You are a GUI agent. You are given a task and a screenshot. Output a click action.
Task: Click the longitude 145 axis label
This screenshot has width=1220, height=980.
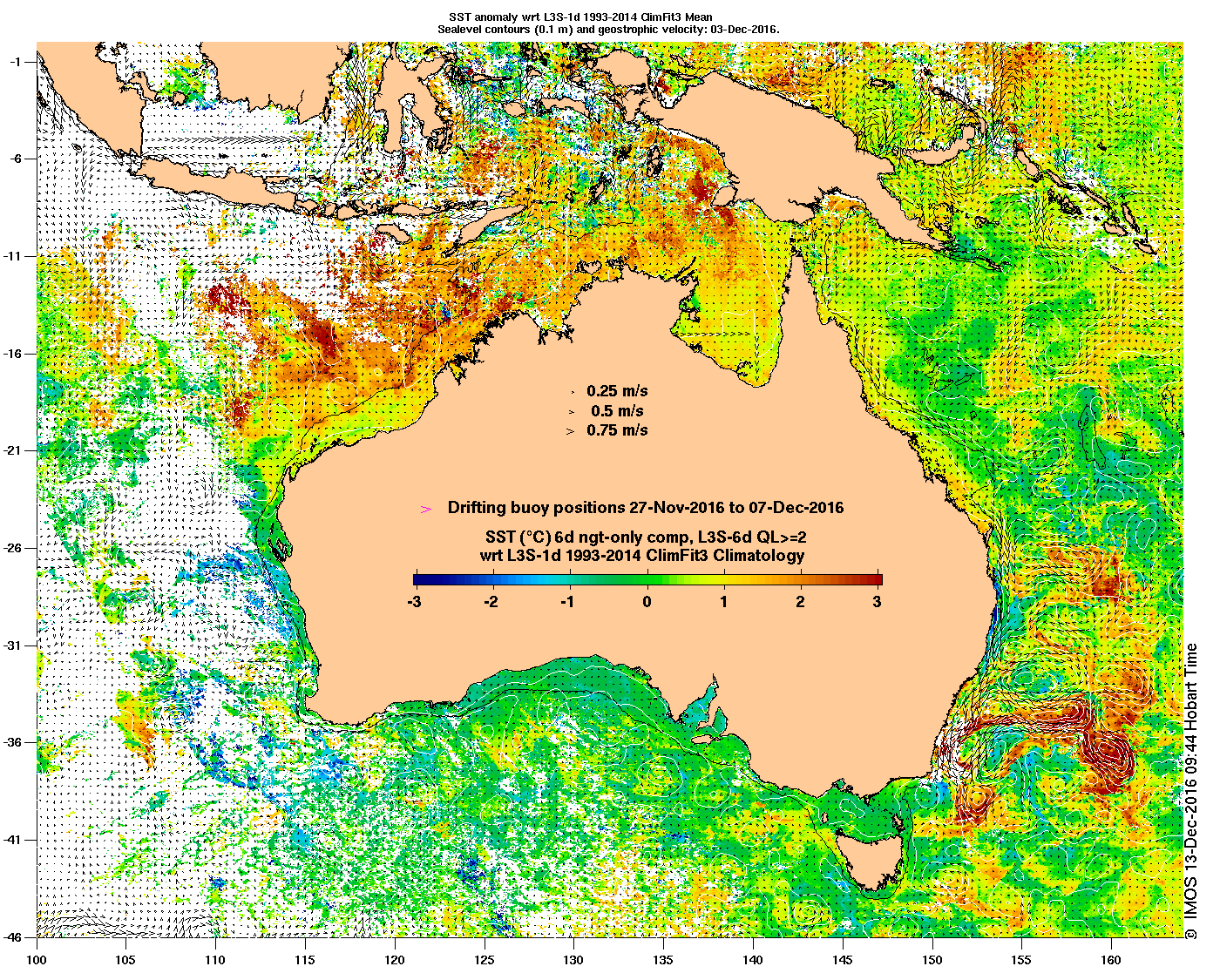tap(843, 960)
